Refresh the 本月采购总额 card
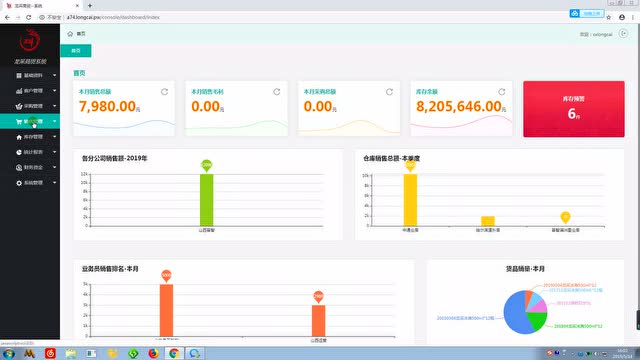The height and width of the screenshot is (360, 640). [389, 92]
